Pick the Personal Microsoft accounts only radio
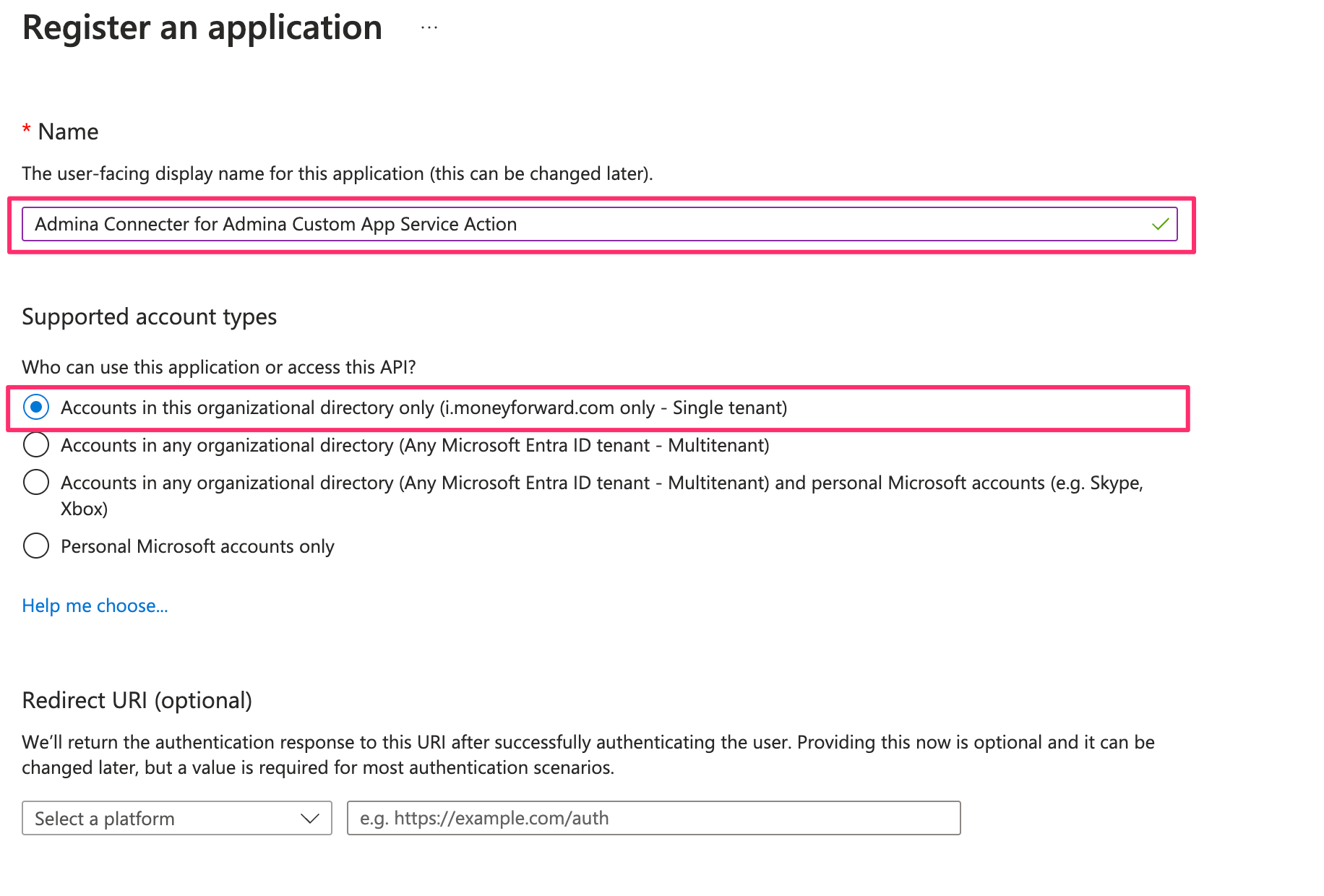This screenshot has width=1324, height=896. pos(36,546)
